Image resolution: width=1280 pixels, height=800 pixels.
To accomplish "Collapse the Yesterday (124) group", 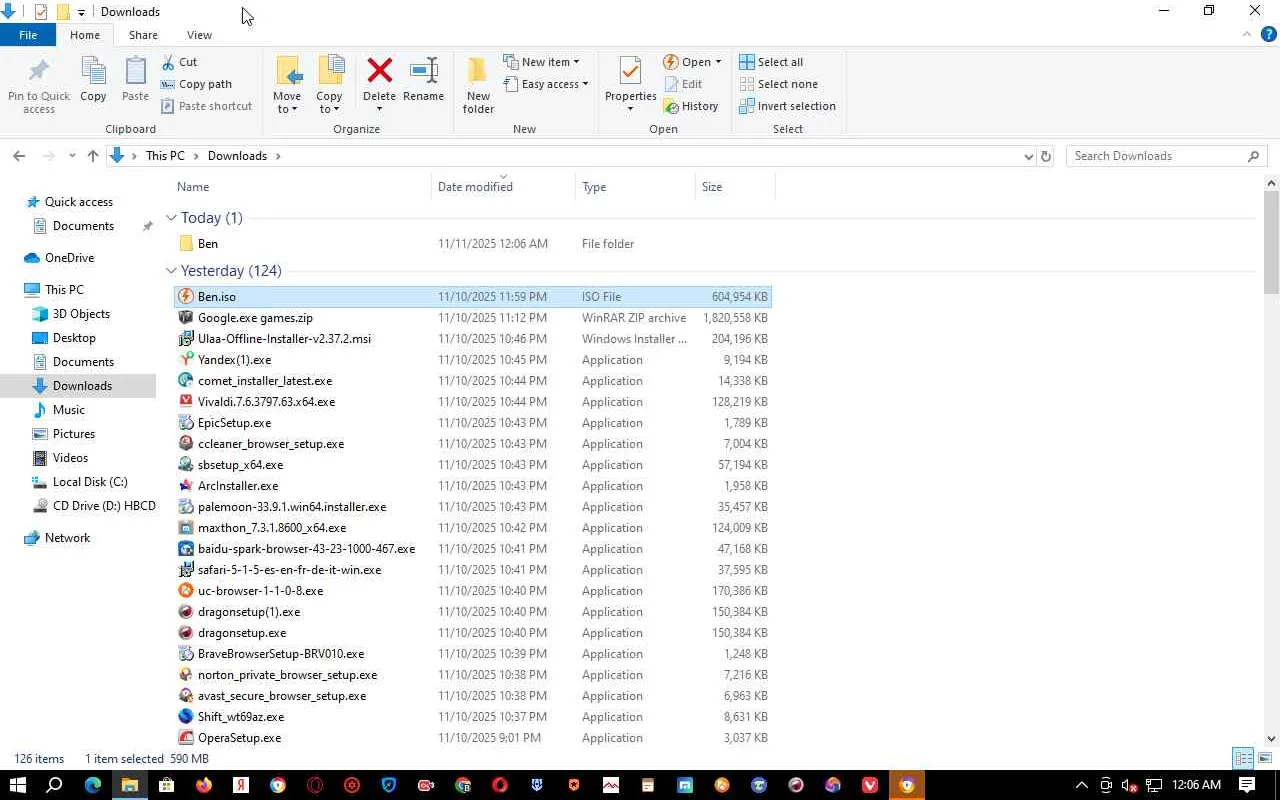I will coord(171,271).
